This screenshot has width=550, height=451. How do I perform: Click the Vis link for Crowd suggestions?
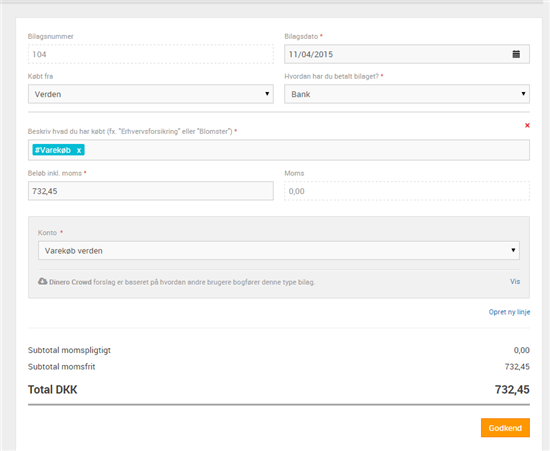click(x=515, y=281)
